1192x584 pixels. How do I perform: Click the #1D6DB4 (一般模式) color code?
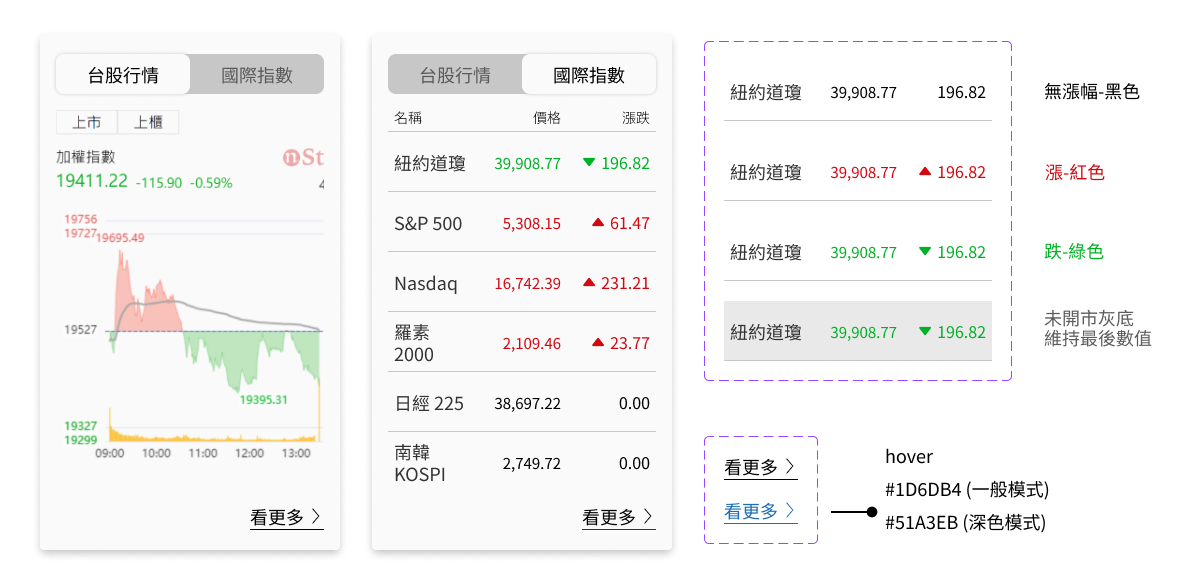(x=967, y=490)
